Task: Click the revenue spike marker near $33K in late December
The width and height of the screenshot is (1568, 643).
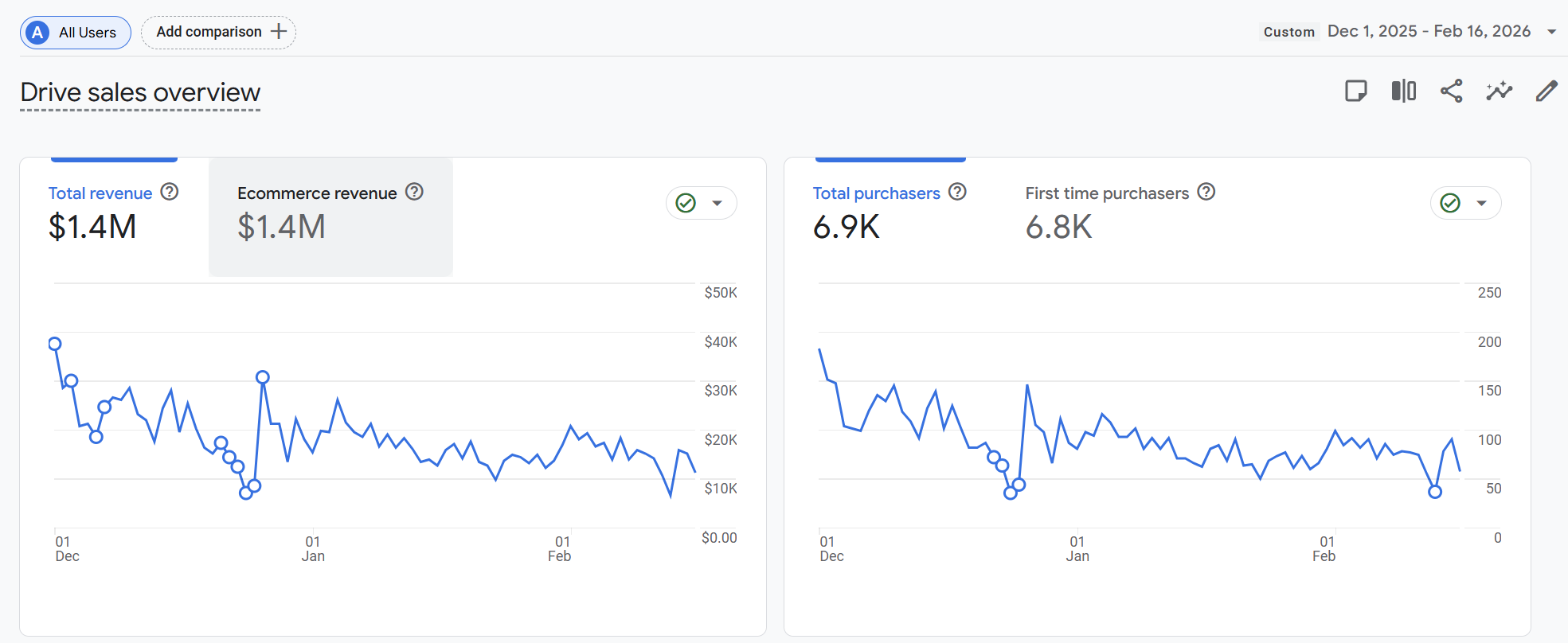Action: [263, 377]
